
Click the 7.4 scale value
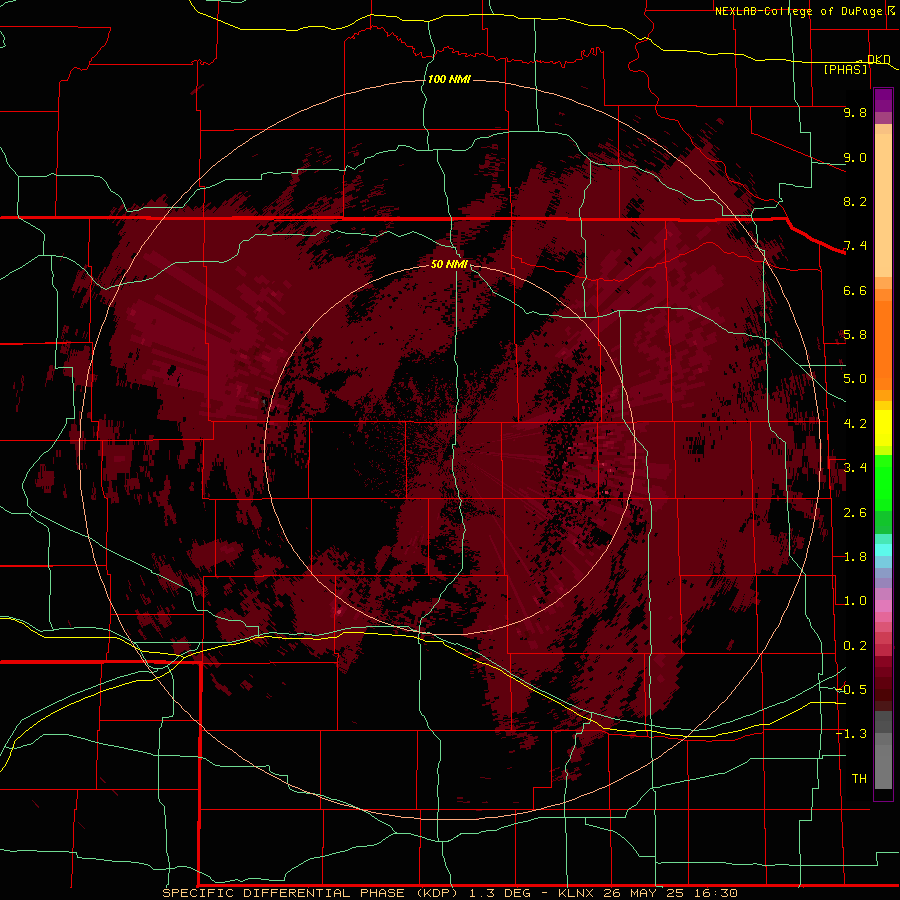tap(855, 246)
